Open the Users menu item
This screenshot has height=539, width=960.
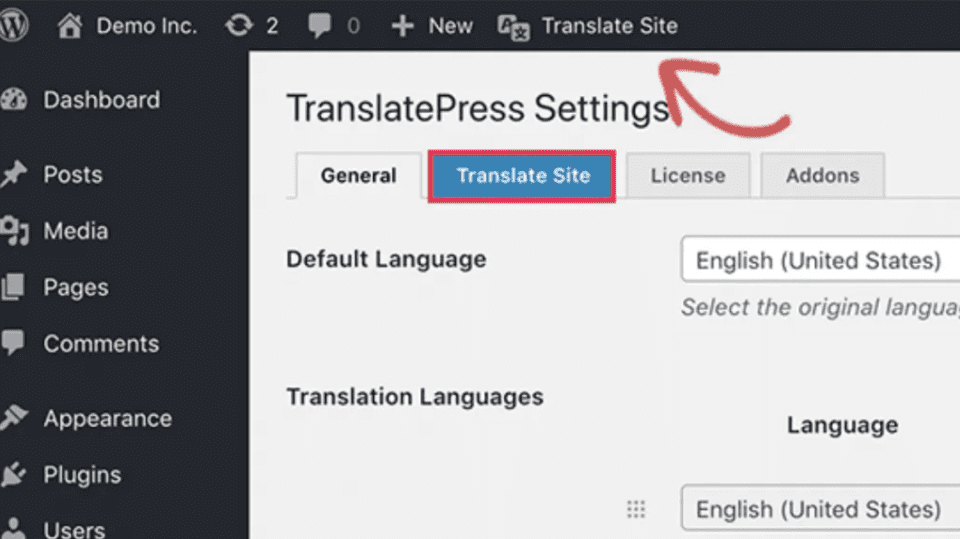pyautogui.click(x=74, y=529)
